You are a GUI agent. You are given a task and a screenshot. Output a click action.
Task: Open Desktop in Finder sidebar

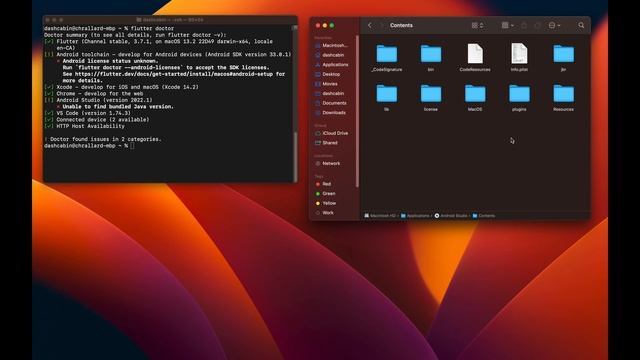(328, 74)
